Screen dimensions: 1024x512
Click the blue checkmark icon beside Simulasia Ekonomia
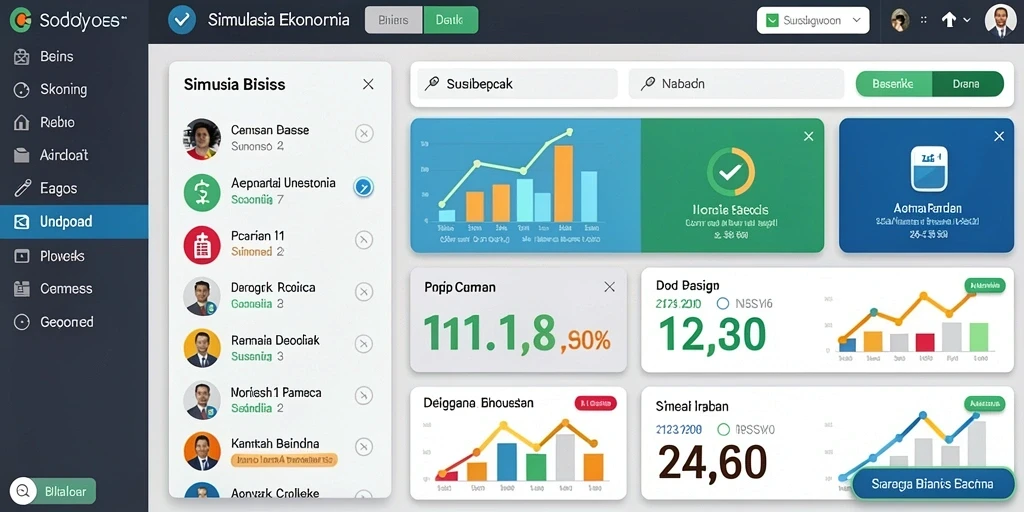182,20
